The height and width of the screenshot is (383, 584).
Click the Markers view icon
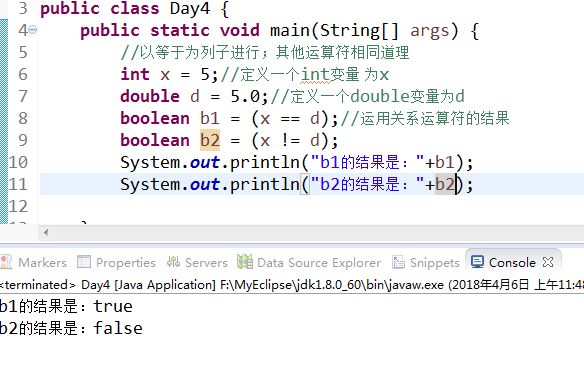6,262
